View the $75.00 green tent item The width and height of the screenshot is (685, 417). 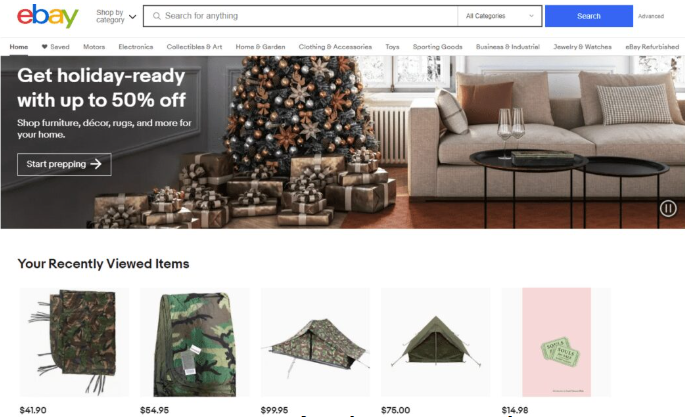(436, 342)
